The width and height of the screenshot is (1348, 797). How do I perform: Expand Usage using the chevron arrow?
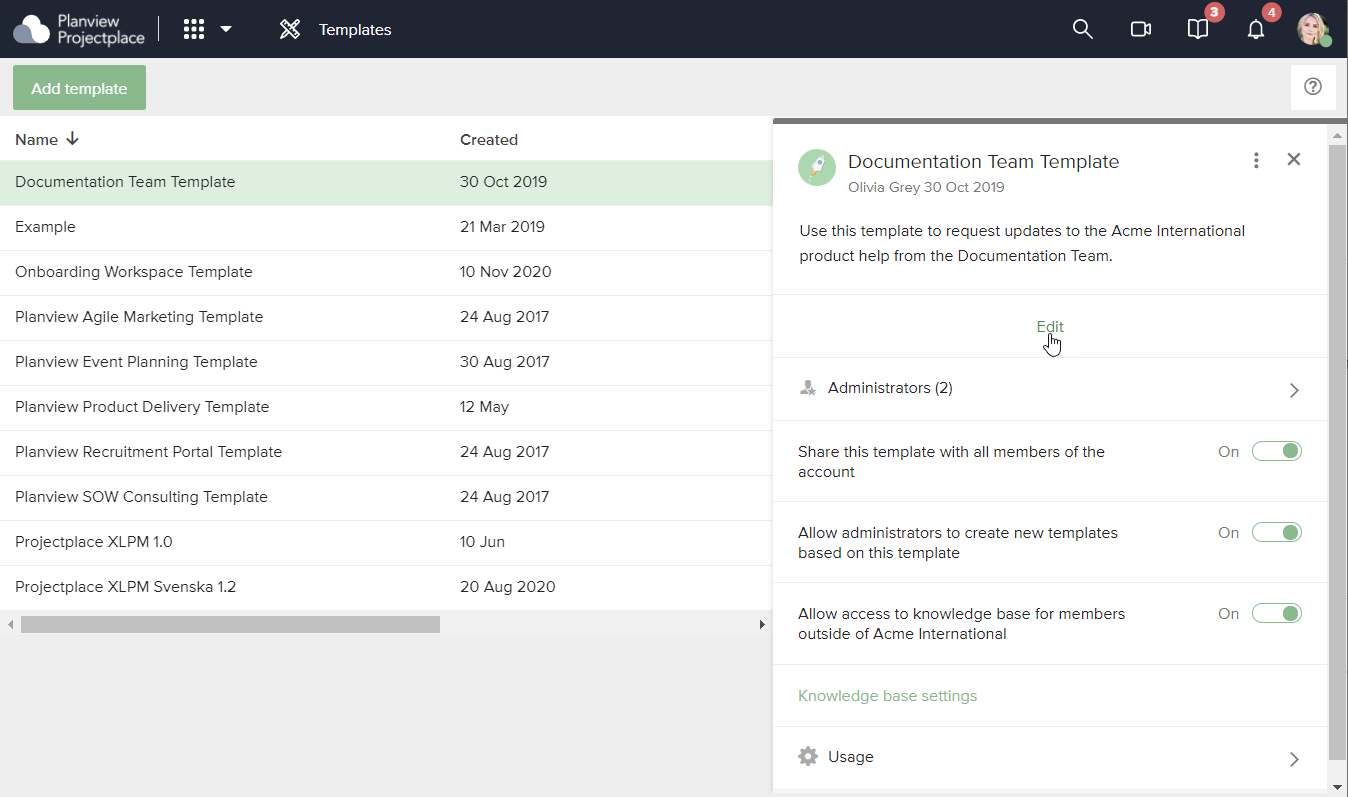pyautogui.click(x=1294, y=759)
